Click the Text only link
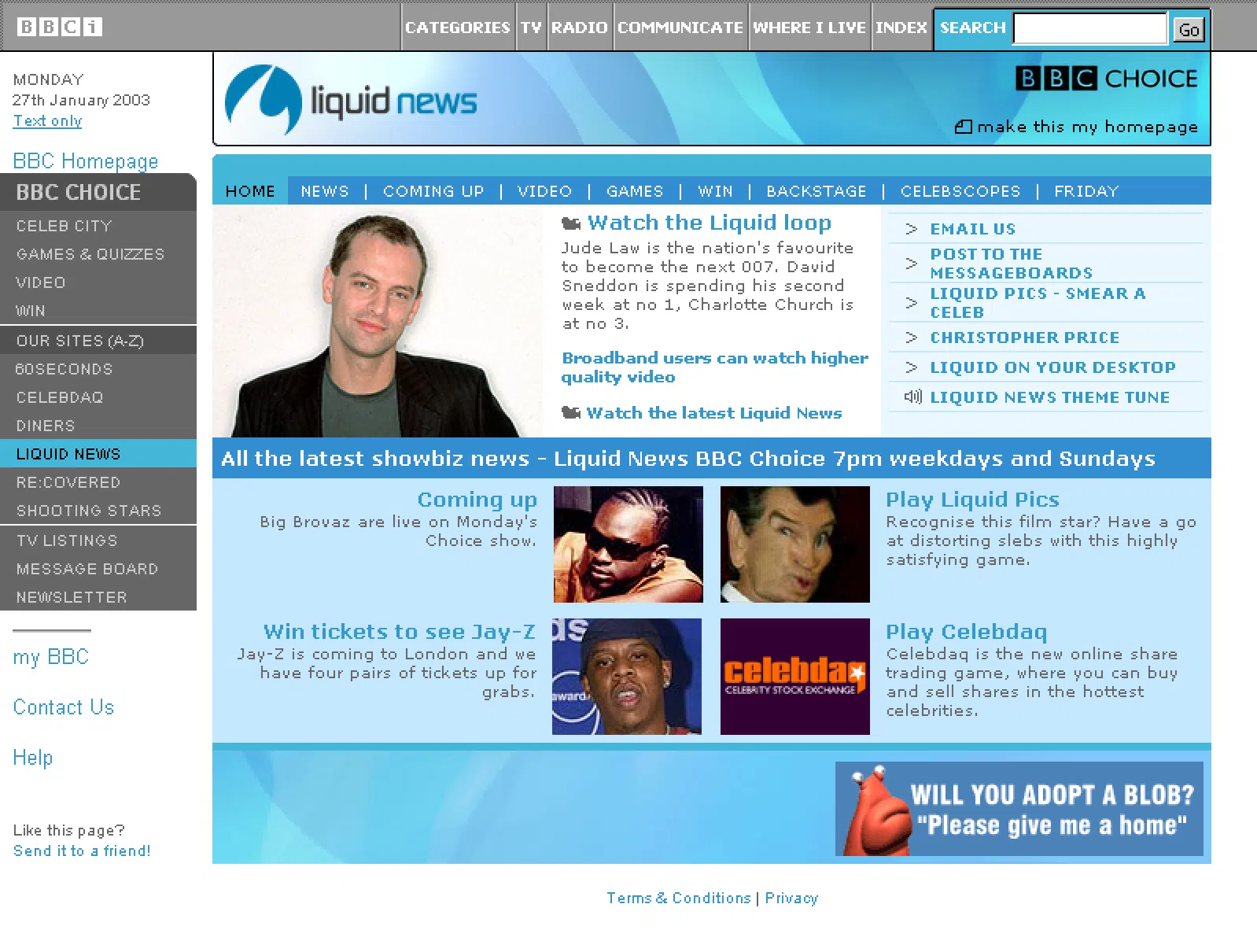The width and height of the screenshot is (1257, 952). [x=47, y=120]
